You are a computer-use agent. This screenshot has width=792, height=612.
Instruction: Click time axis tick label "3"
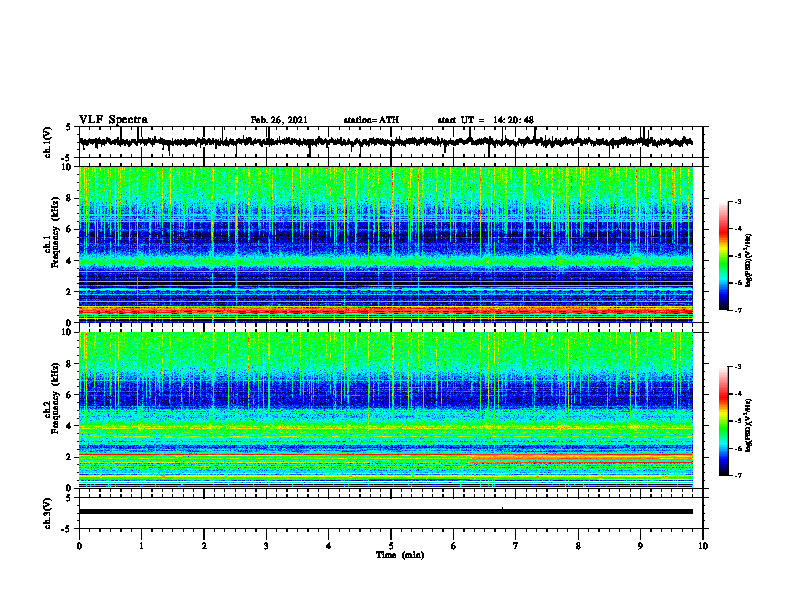[x=266, y=546]
